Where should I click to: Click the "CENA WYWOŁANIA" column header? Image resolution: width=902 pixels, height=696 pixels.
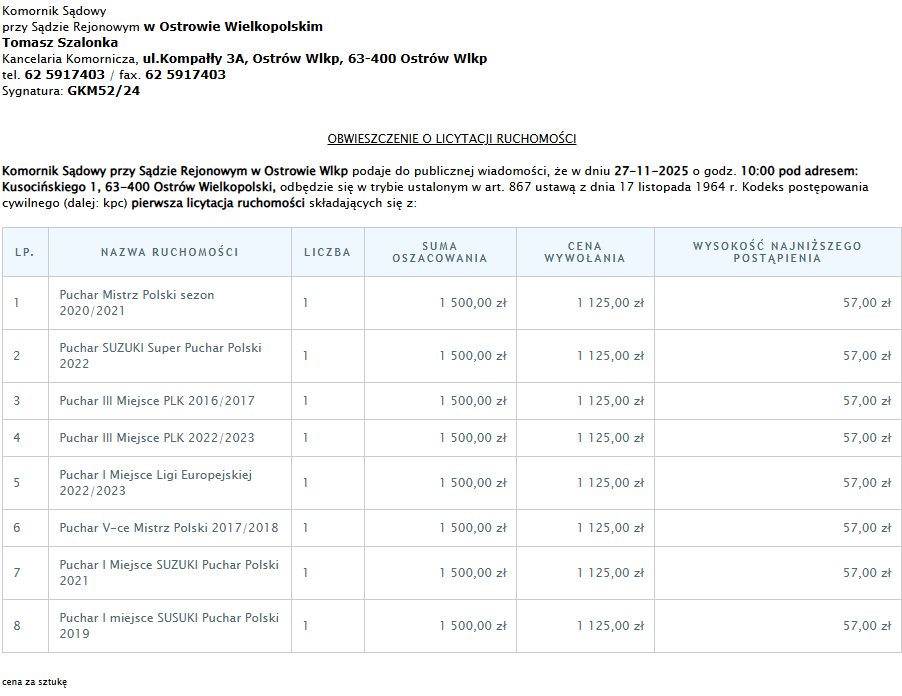pyautogui.click(x=584, y=252)
